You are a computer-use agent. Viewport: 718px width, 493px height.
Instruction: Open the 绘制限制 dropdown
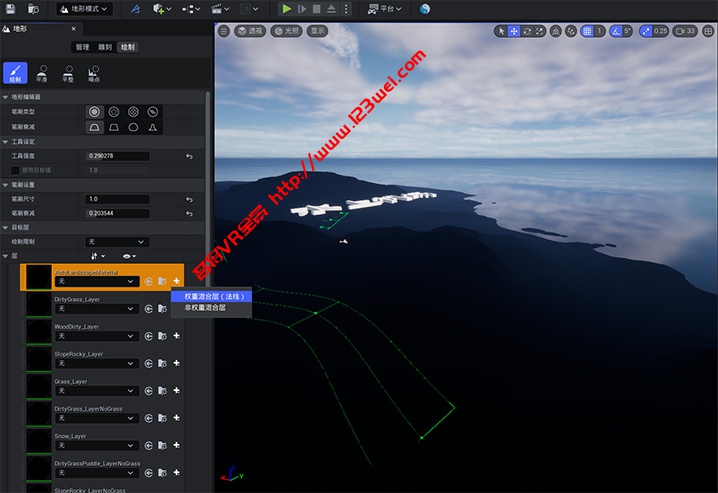(x=118, y=241)
